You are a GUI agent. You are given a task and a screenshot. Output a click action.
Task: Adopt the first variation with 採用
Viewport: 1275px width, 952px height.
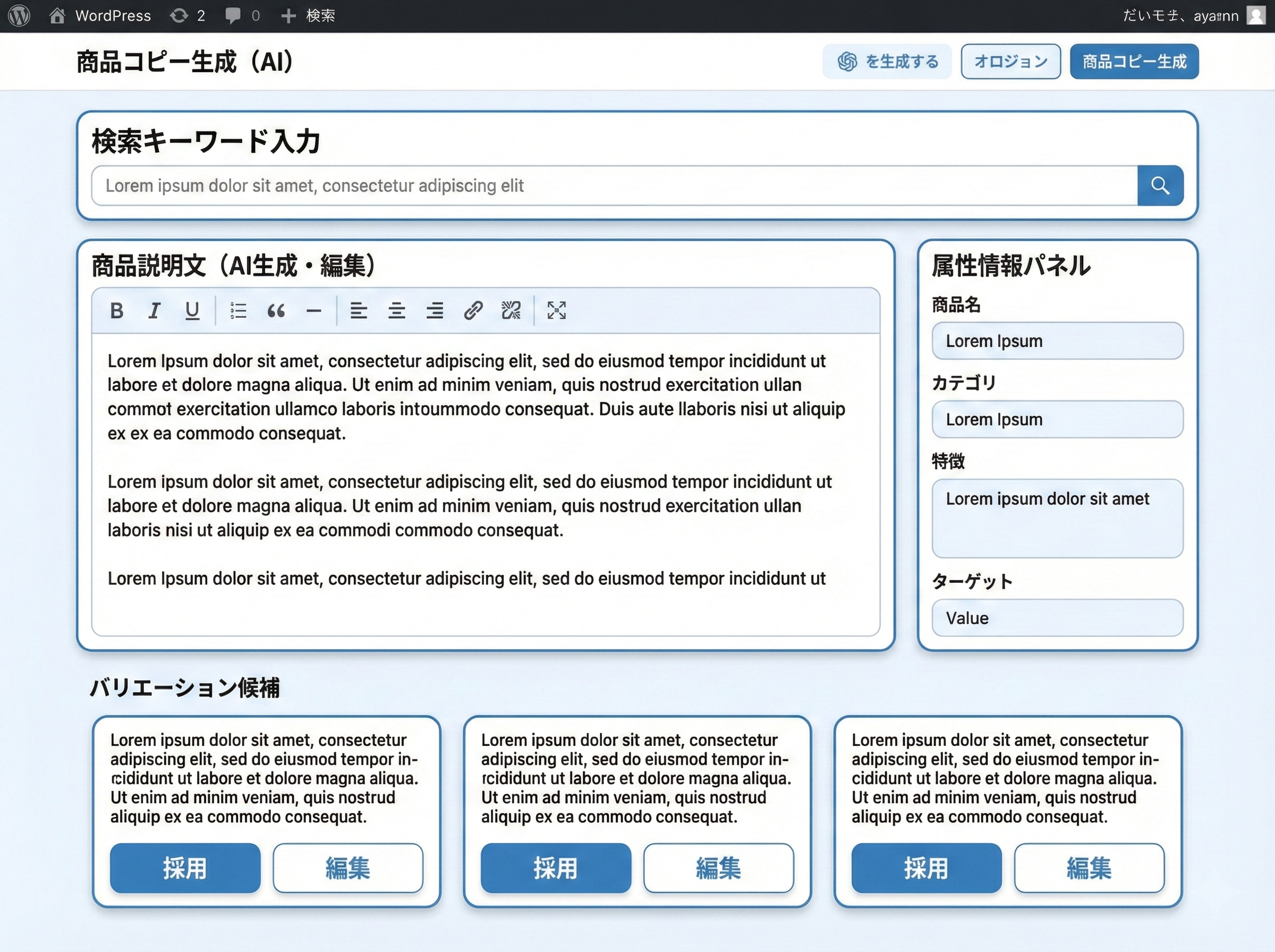click(x=185, y=869)
